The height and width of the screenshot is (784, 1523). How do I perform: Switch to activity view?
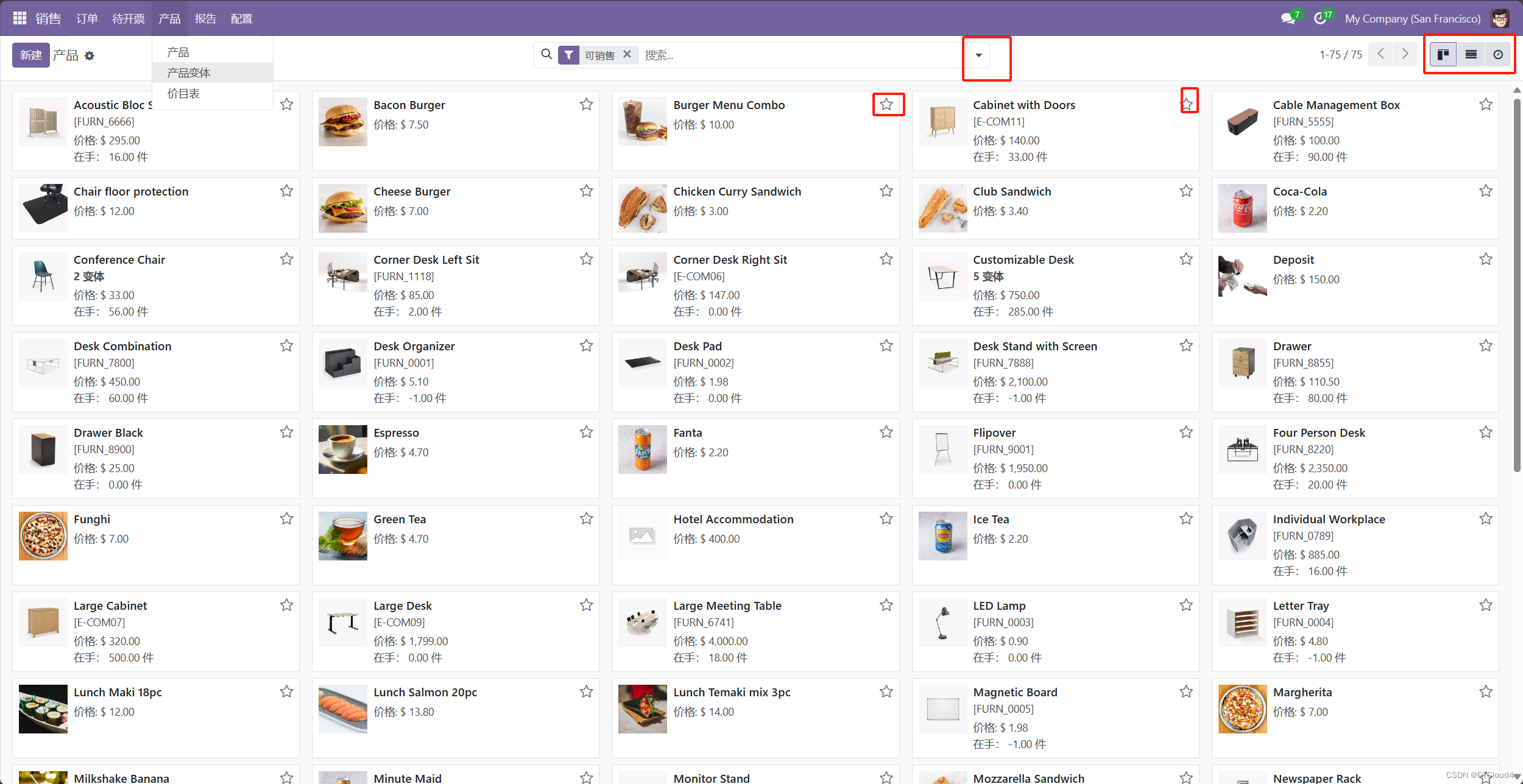click(x=1498, y=55)
